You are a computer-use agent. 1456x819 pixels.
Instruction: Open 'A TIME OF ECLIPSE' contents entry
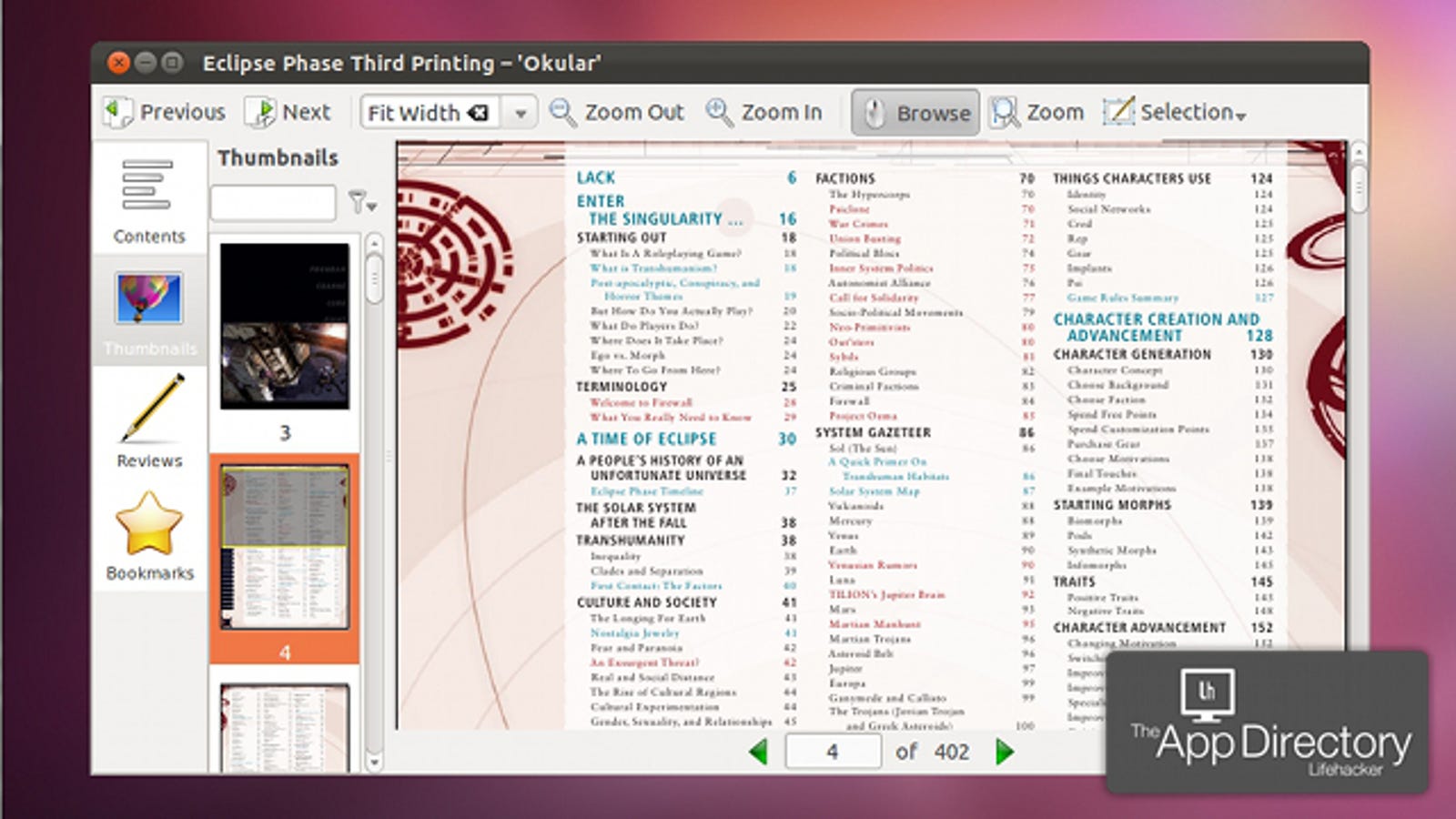[647, 439]
